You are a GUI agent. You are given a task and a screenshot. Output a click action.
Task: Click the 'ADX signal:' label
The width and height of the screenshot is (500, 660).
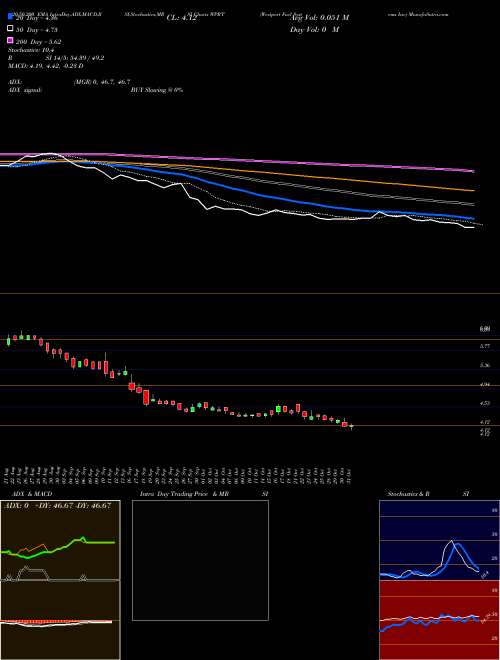[x=25, y=90]
